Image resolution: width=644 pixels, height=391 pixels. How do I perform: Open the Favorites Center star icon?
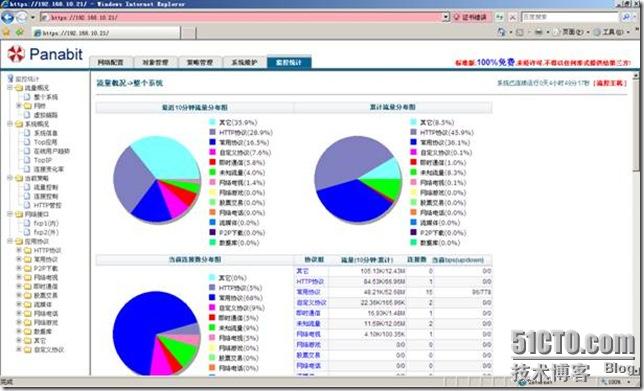[x=6, y=32]
